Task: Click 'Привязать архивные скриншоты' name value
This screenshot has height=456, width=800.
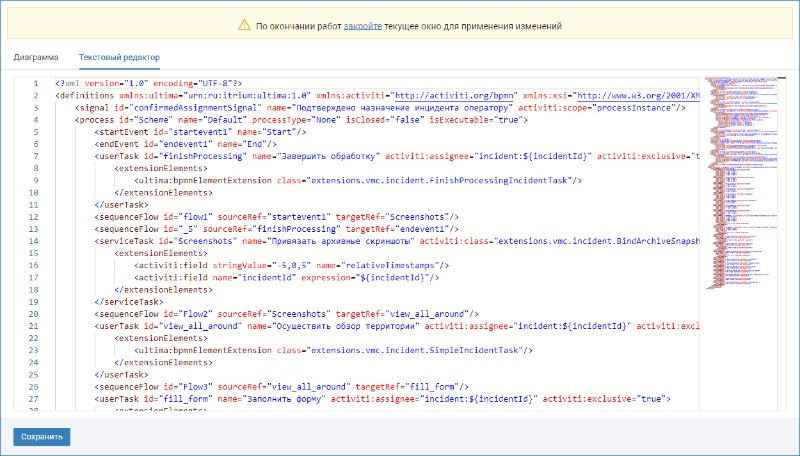Action: [x=341, y=241]
